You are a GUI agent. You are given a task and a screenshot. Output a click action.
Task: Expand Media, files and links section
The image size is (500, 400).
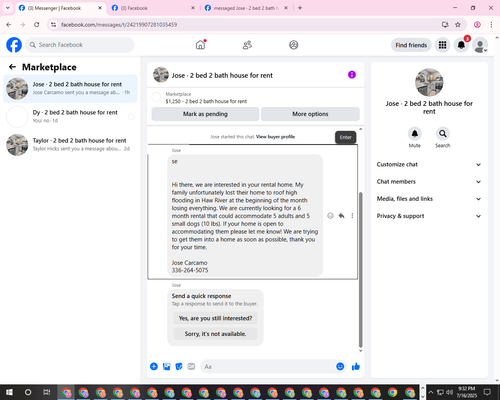click(x=429, y=199)
